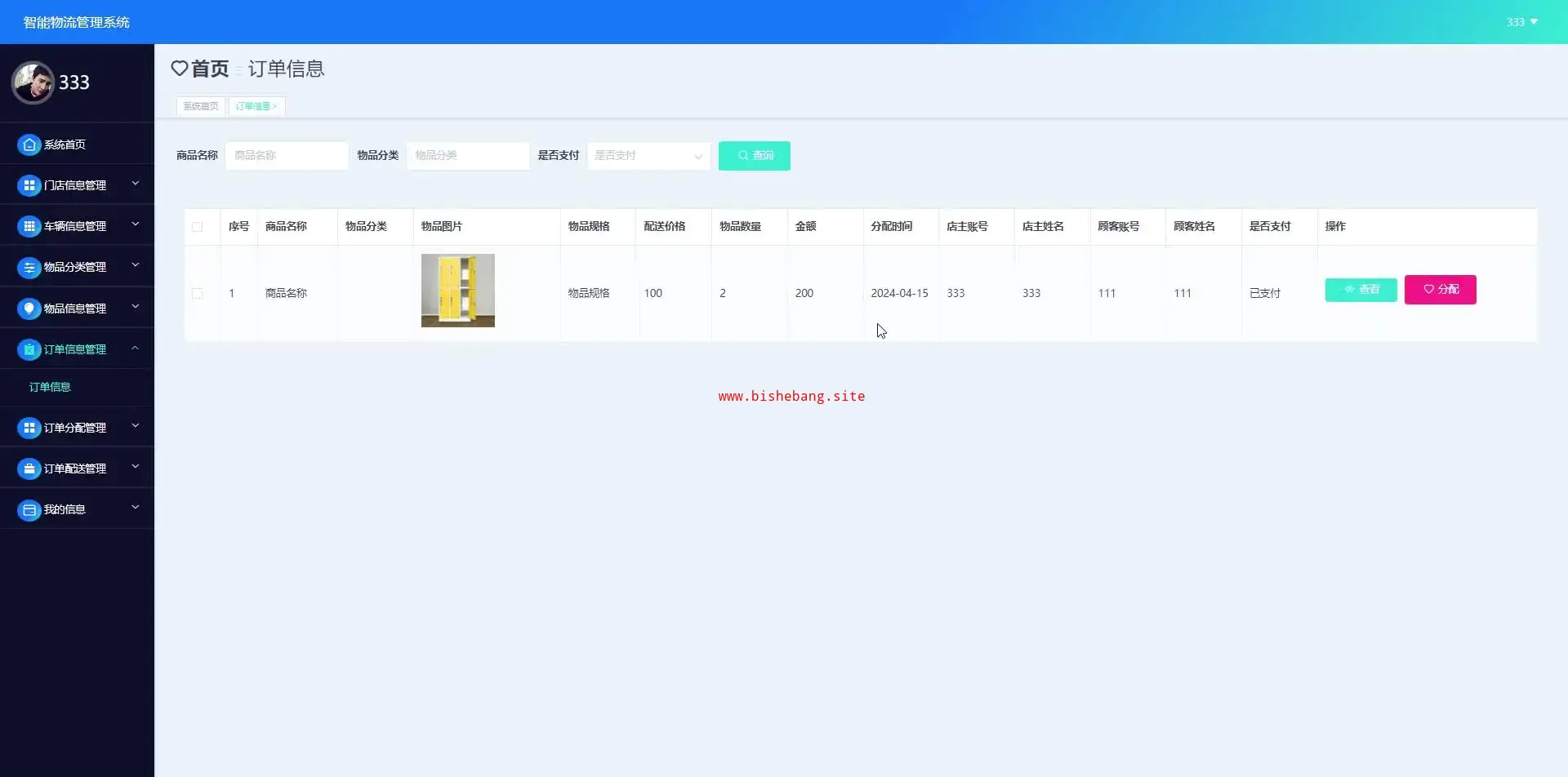Expand the 物品信息管理 submenu arrow
Screen dimensions: 1568x777
136,307
